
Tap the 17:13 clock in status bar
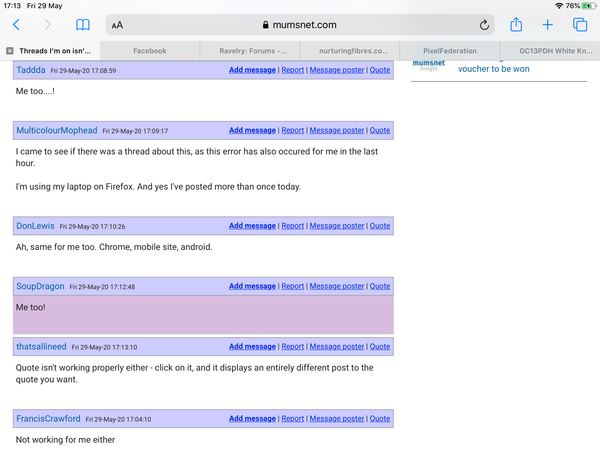click(x=12, y=6)
